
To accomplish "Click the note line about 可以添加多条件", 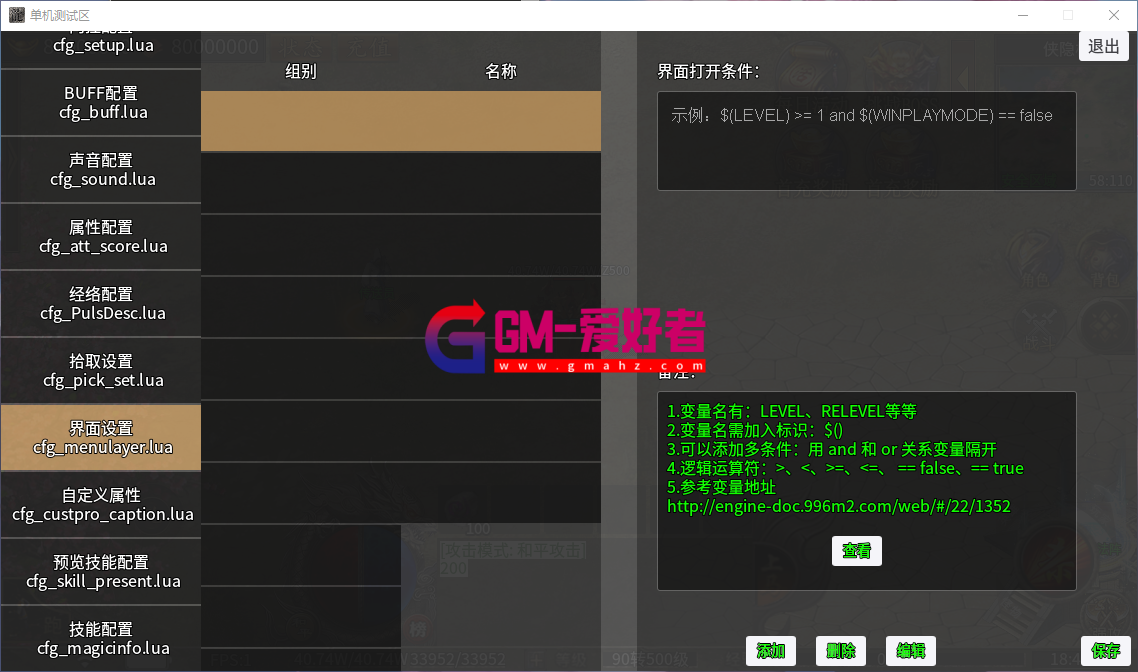I will (x=832, y=449).
